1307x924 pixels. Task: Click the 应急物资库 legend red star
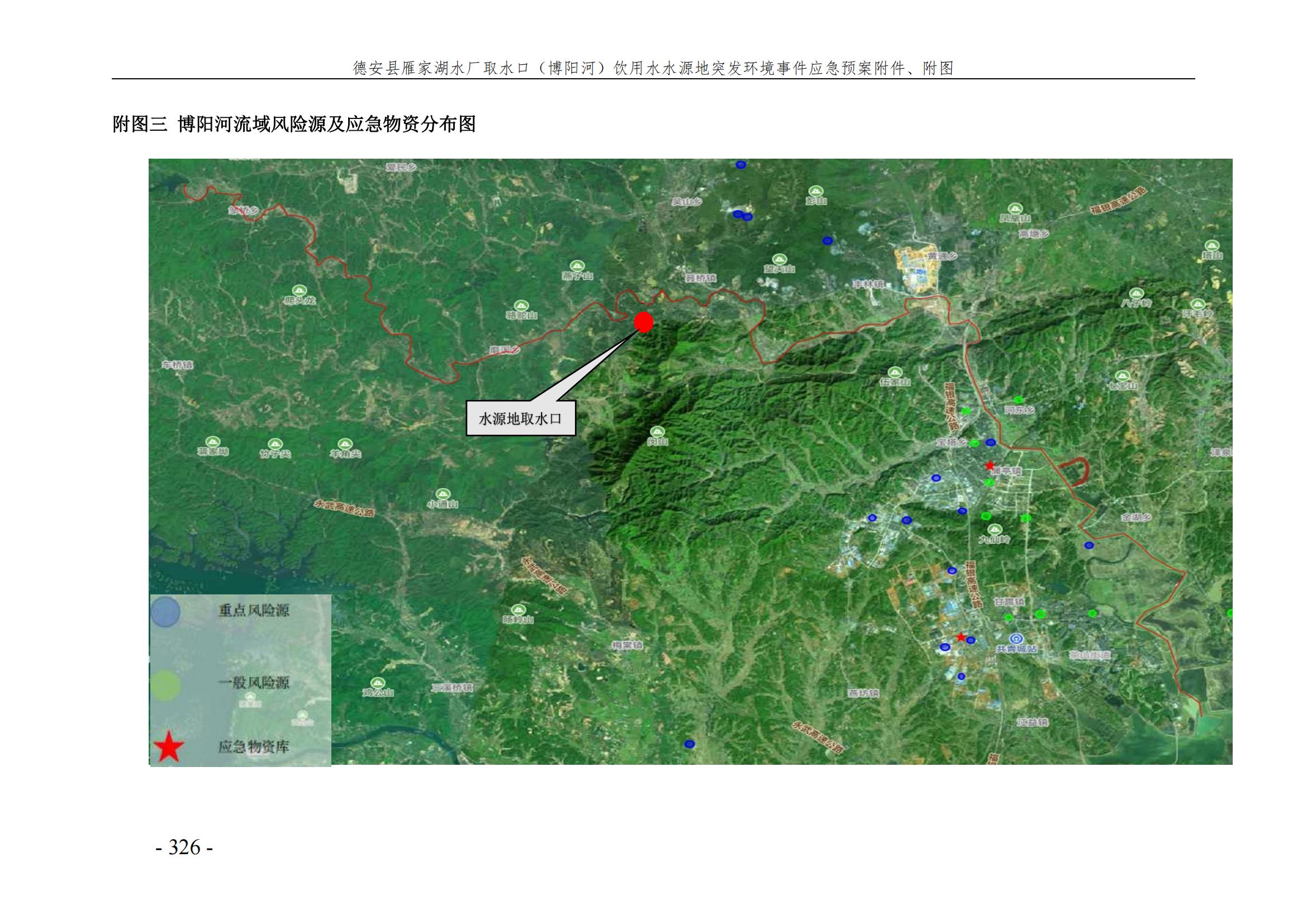click(x=168, y=747)
